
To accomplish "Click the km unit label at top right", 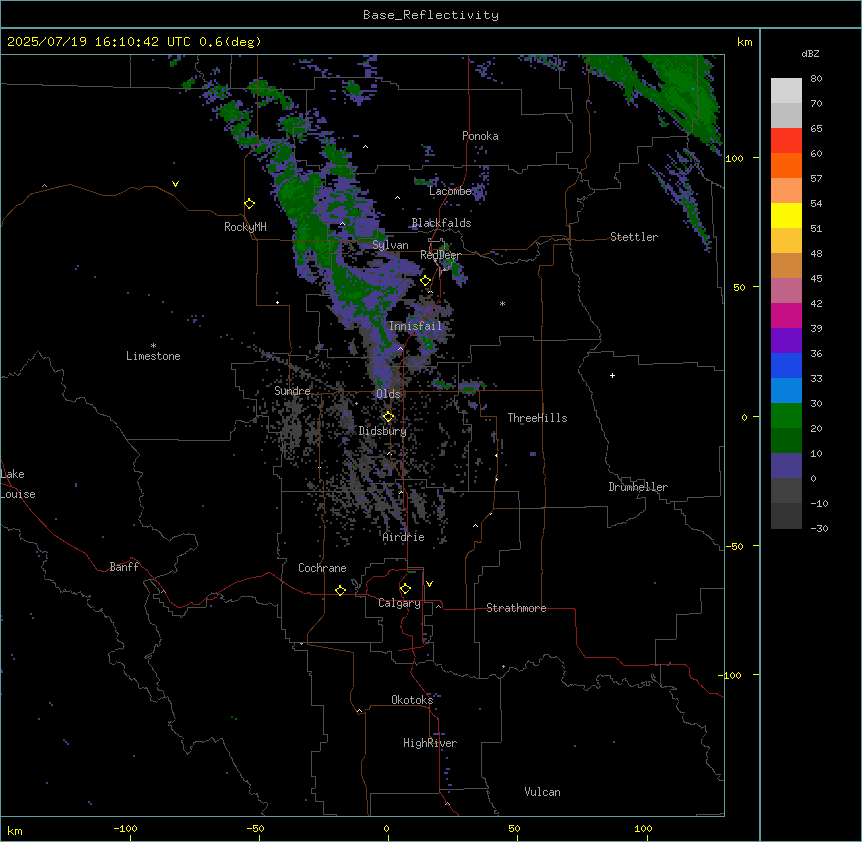I will point(744,42).
